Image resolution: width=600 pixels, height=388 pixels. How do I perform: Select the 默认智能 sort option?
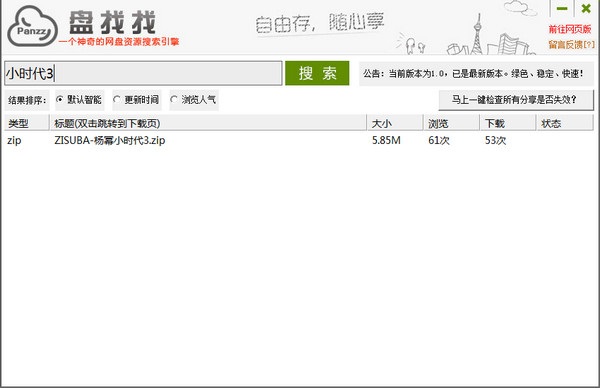click(79, 100)
